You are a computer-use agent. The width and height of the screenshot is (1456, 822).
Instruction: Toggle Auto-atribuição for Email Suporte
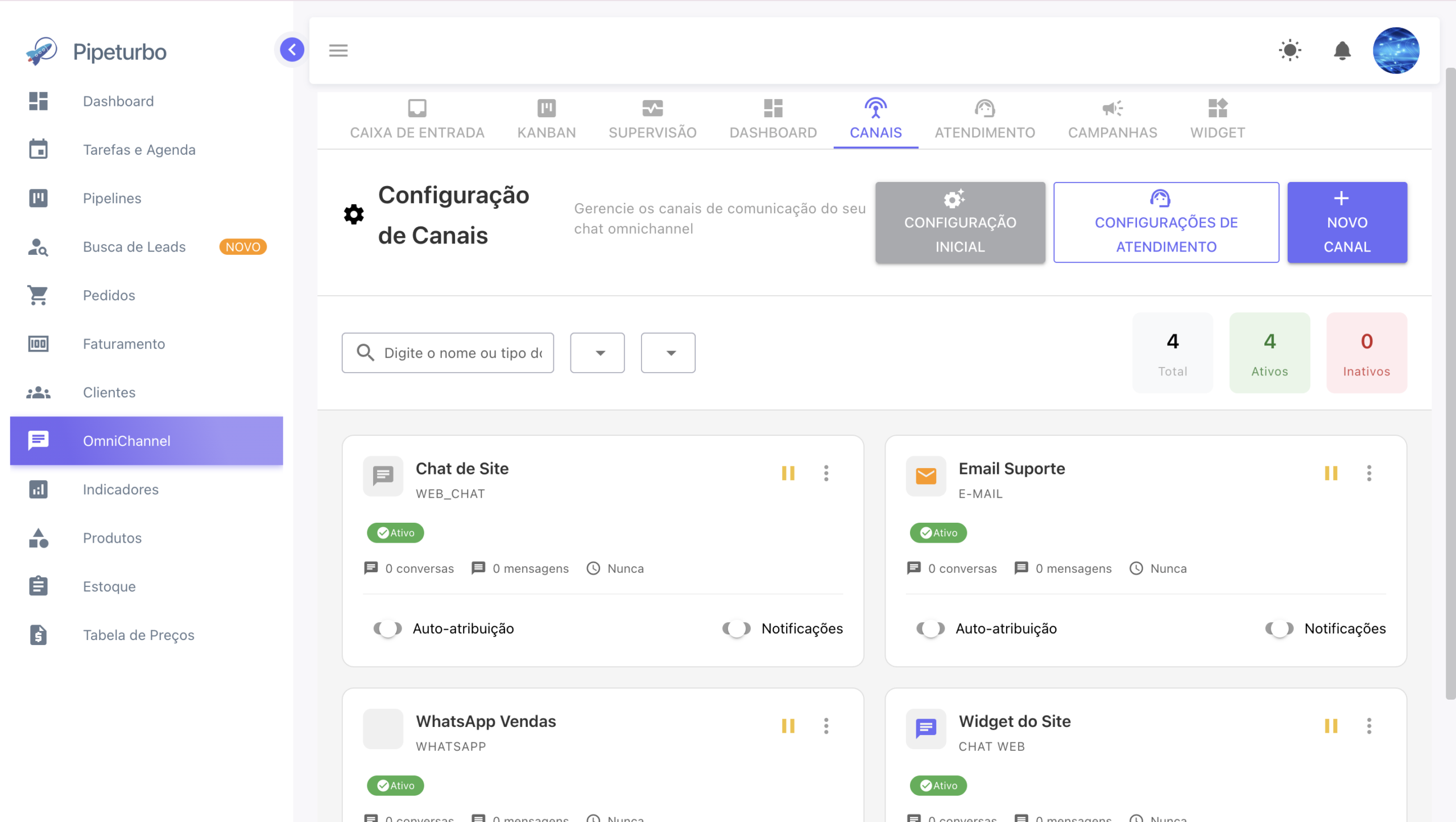930,629
